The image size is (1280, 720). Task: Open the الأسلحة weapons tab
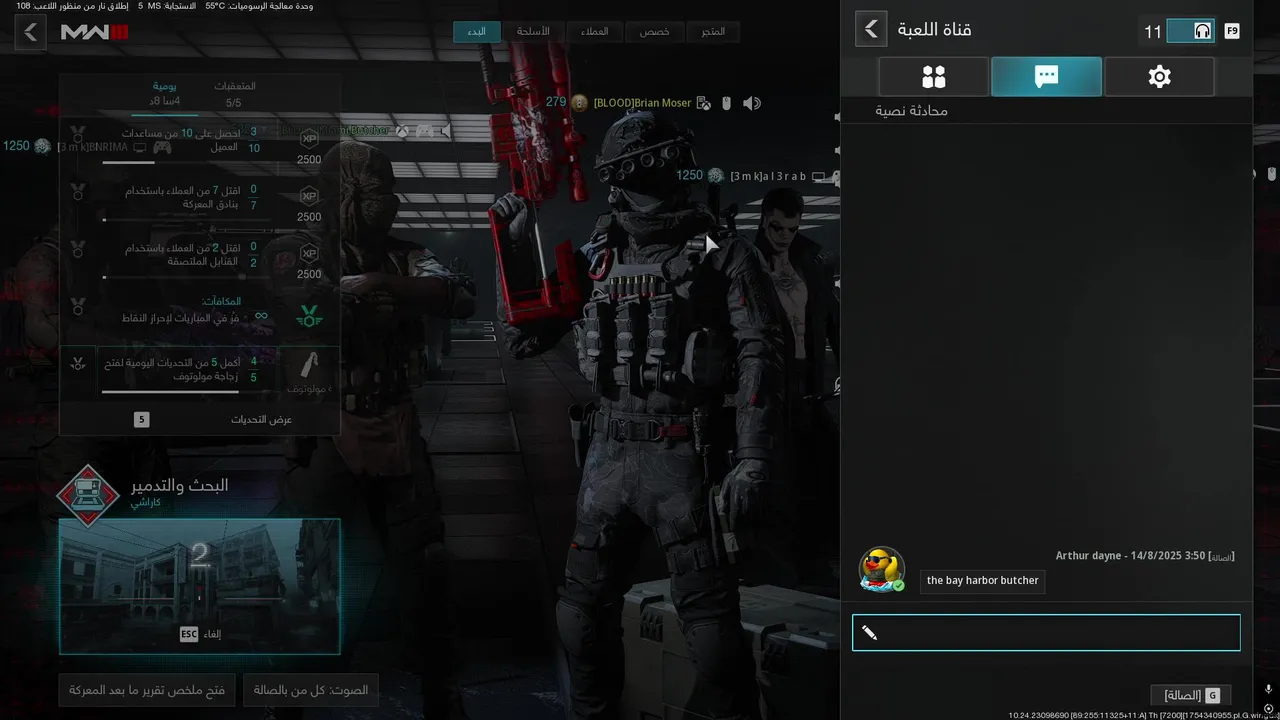(533, 32)
